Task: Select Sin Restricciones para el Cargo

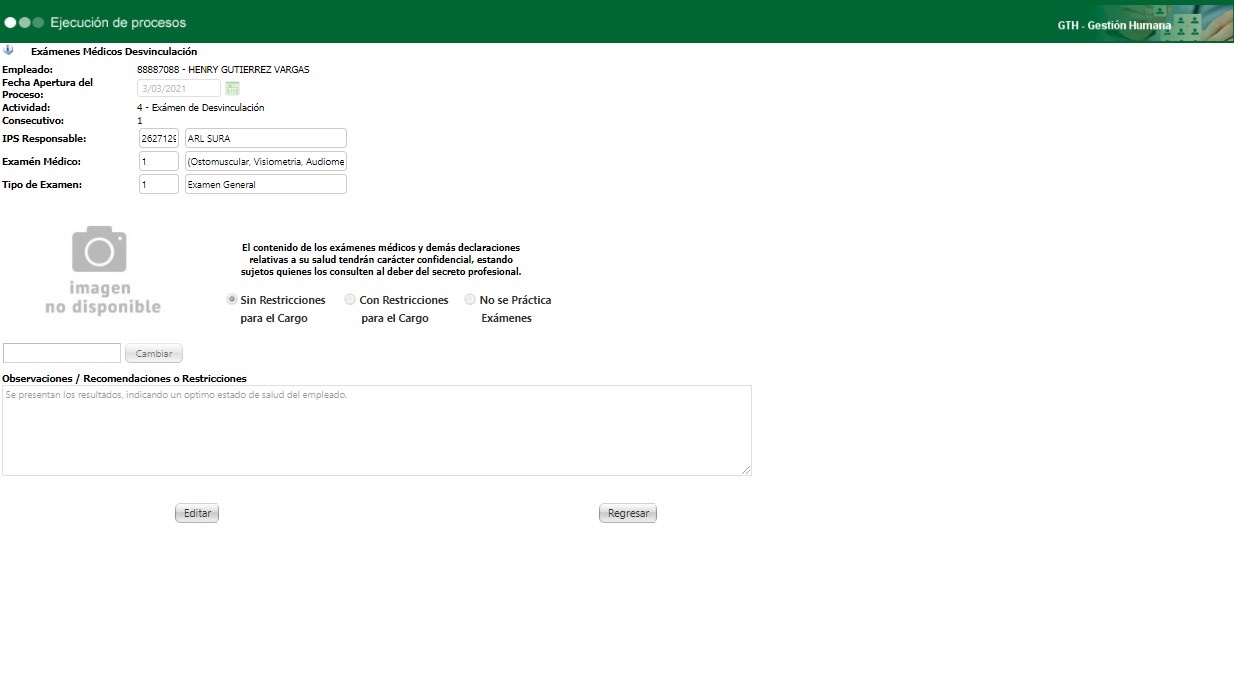Action: 232,299
